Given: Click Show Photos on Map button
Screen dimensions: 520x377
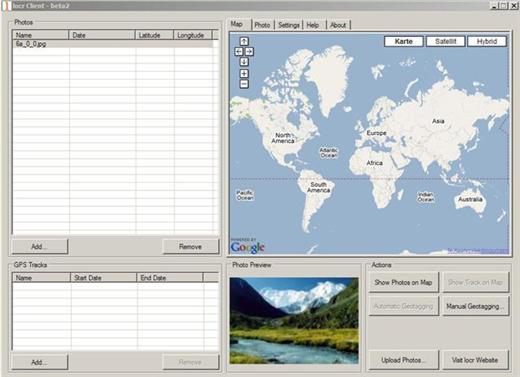Looking at the screenshot, I should coord(403,282).
